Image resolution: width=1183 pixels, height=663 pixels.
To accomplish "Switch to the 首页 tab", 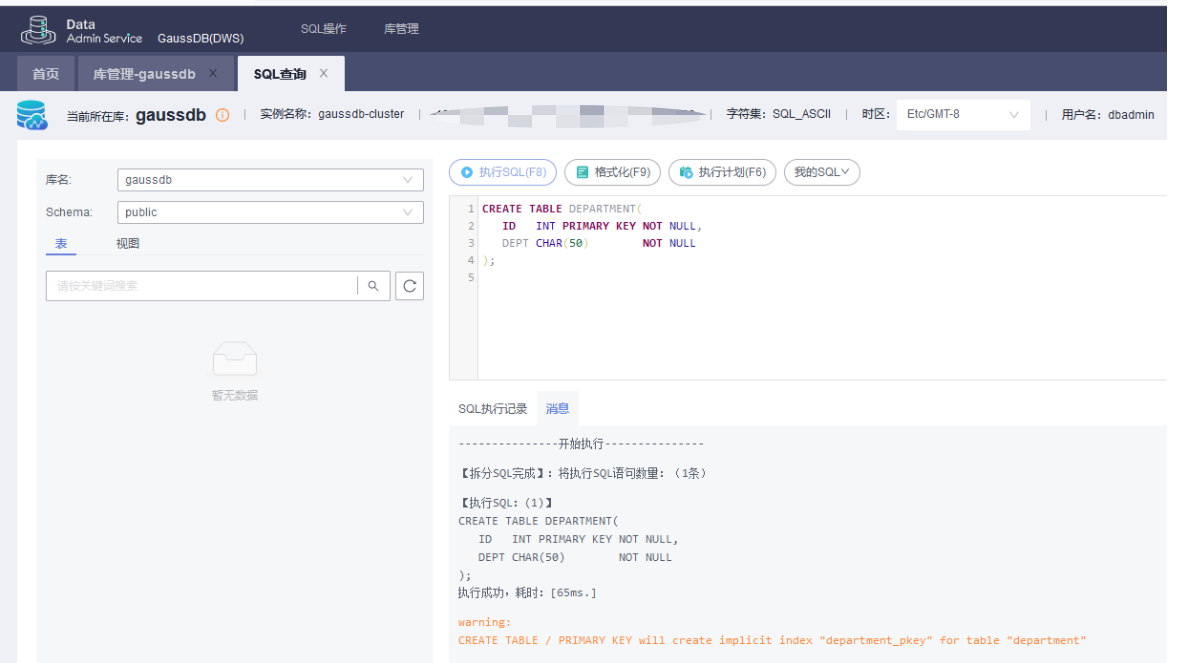I will click(x=45, y=74).
